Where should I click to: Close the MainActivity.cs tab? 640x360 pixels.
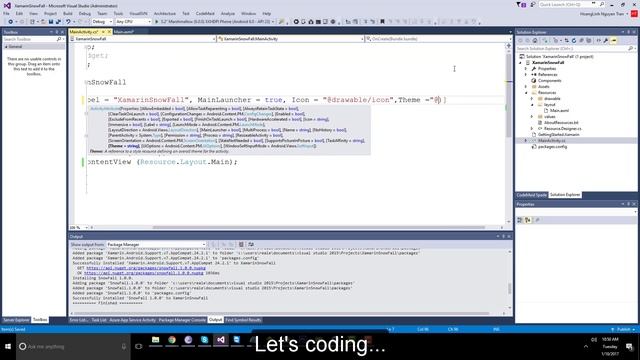109,32
